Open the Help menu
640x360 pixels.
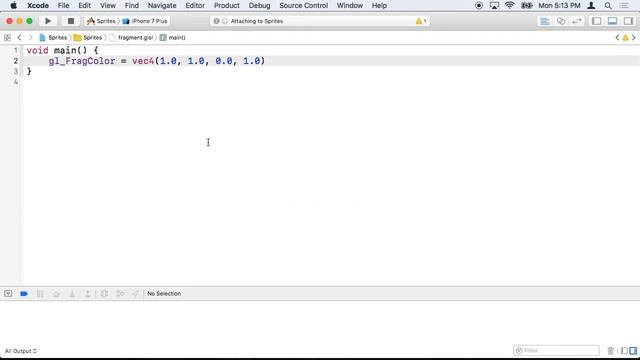click(x=379, y=6)
